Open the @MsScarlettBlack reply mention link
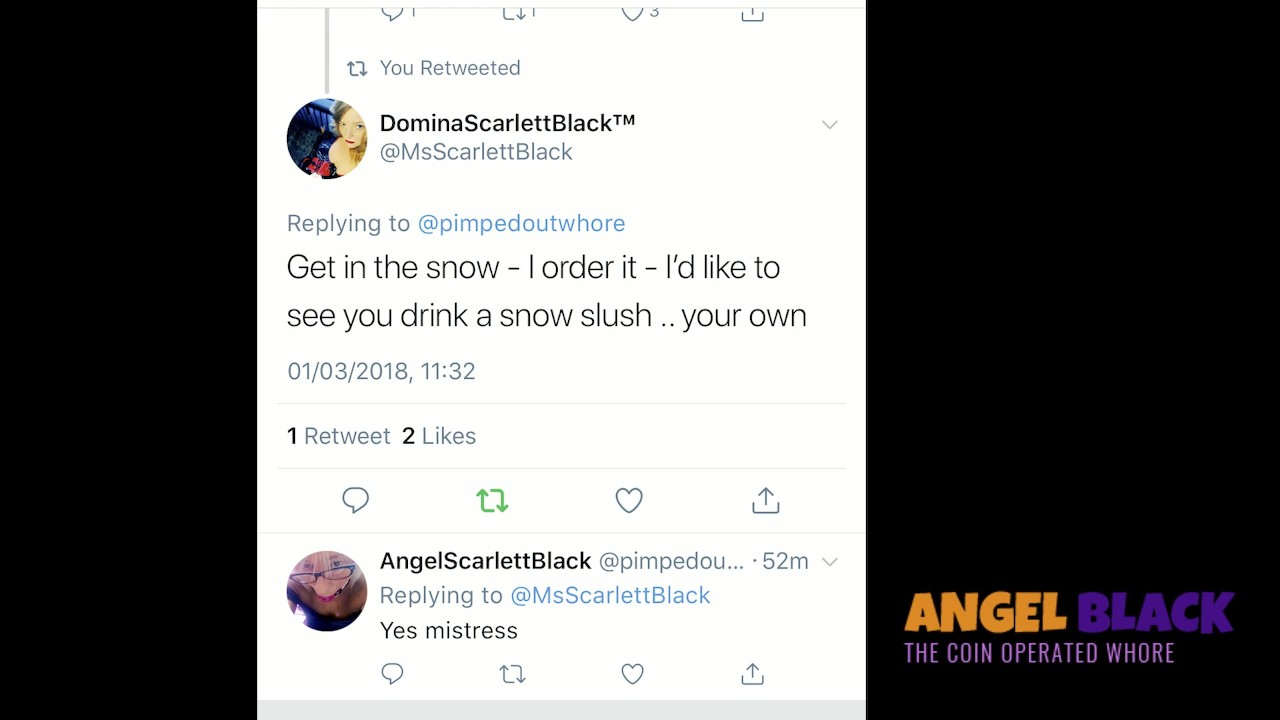1280x720 pixels. pyautogui.click(x=610, y=595)
